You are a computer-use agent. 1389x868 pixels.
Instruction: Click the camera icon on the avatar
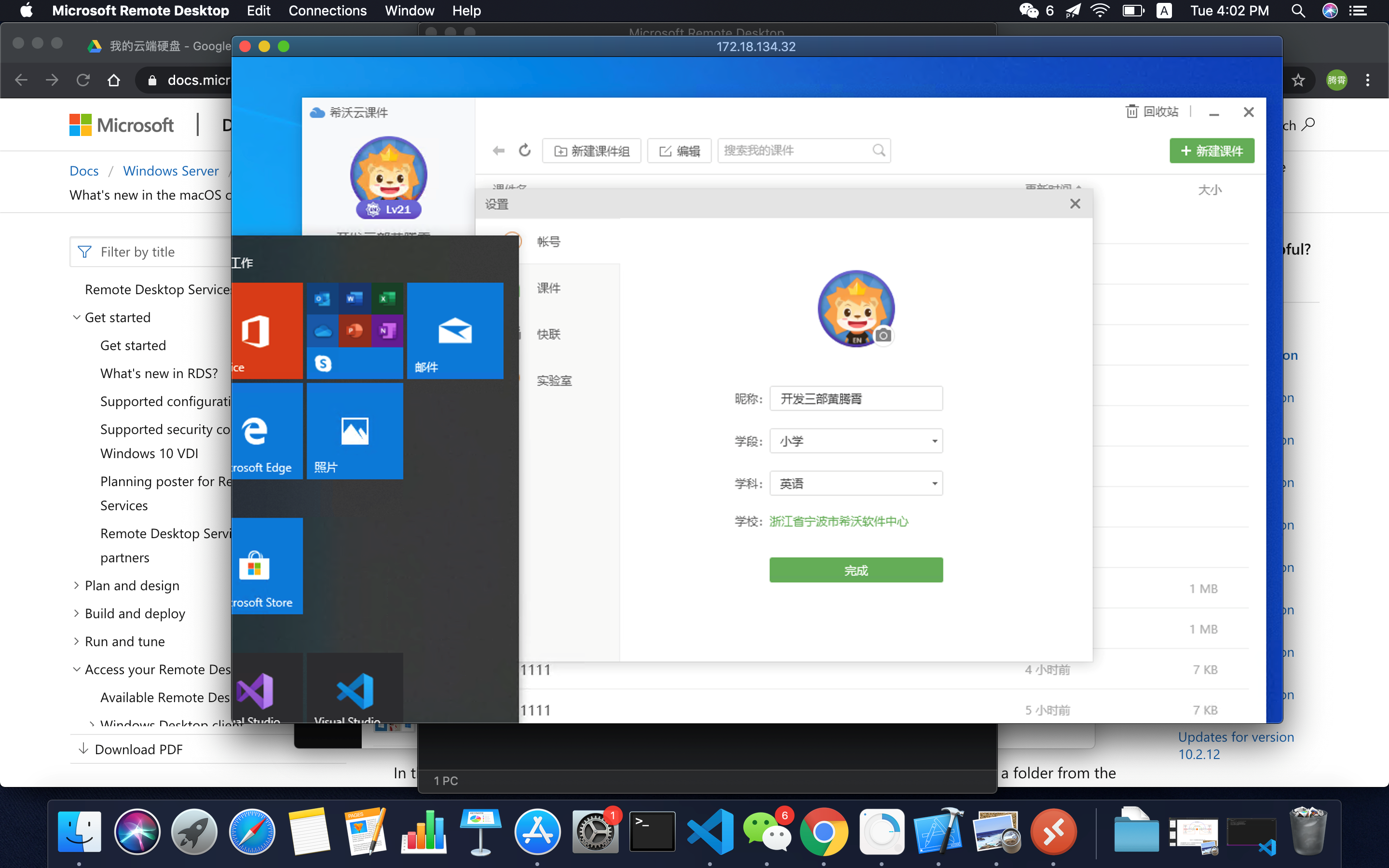tap(884, 335)
